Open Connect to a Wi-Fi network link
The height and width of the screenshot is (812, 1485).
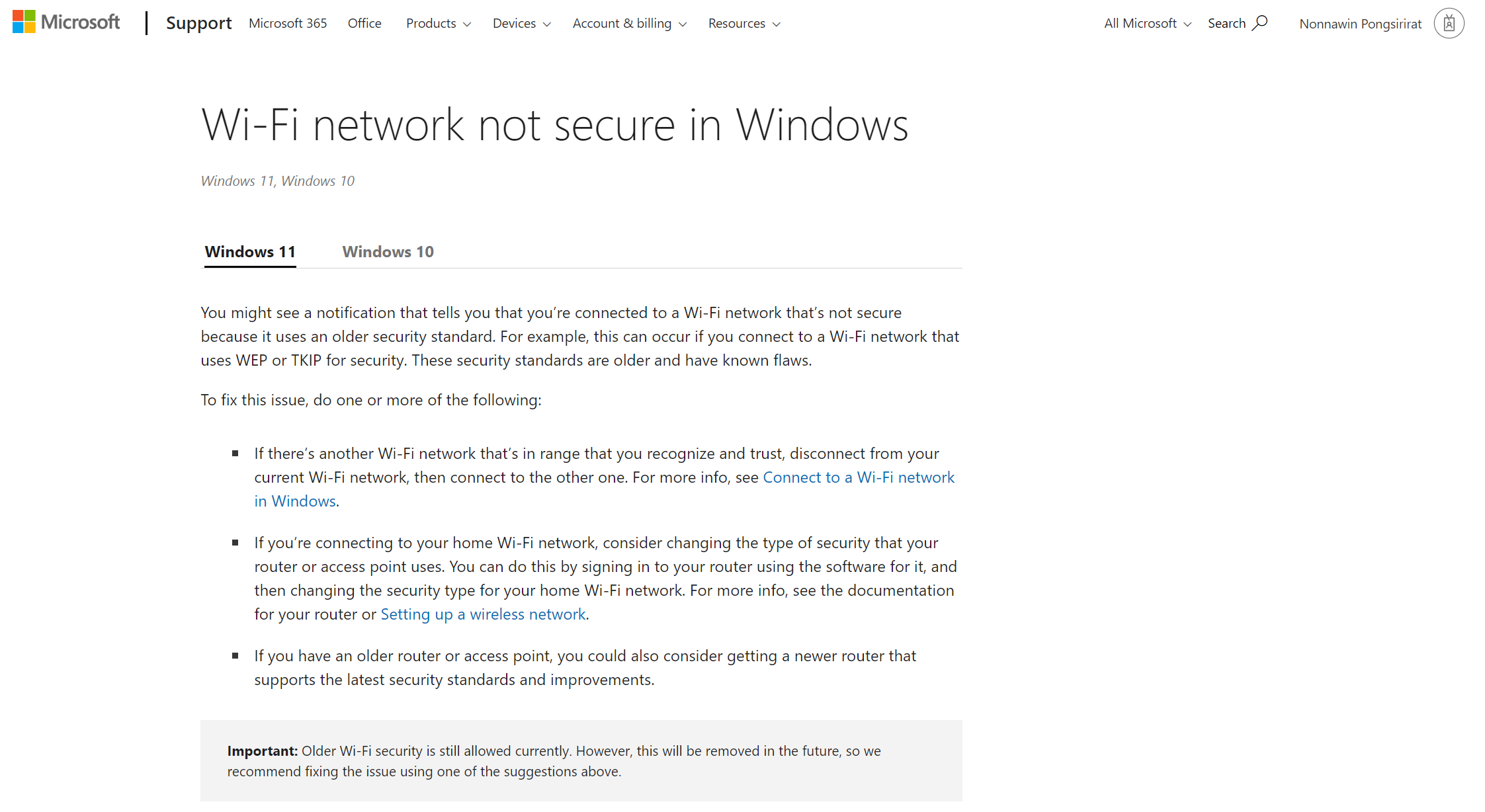[858, 477]
